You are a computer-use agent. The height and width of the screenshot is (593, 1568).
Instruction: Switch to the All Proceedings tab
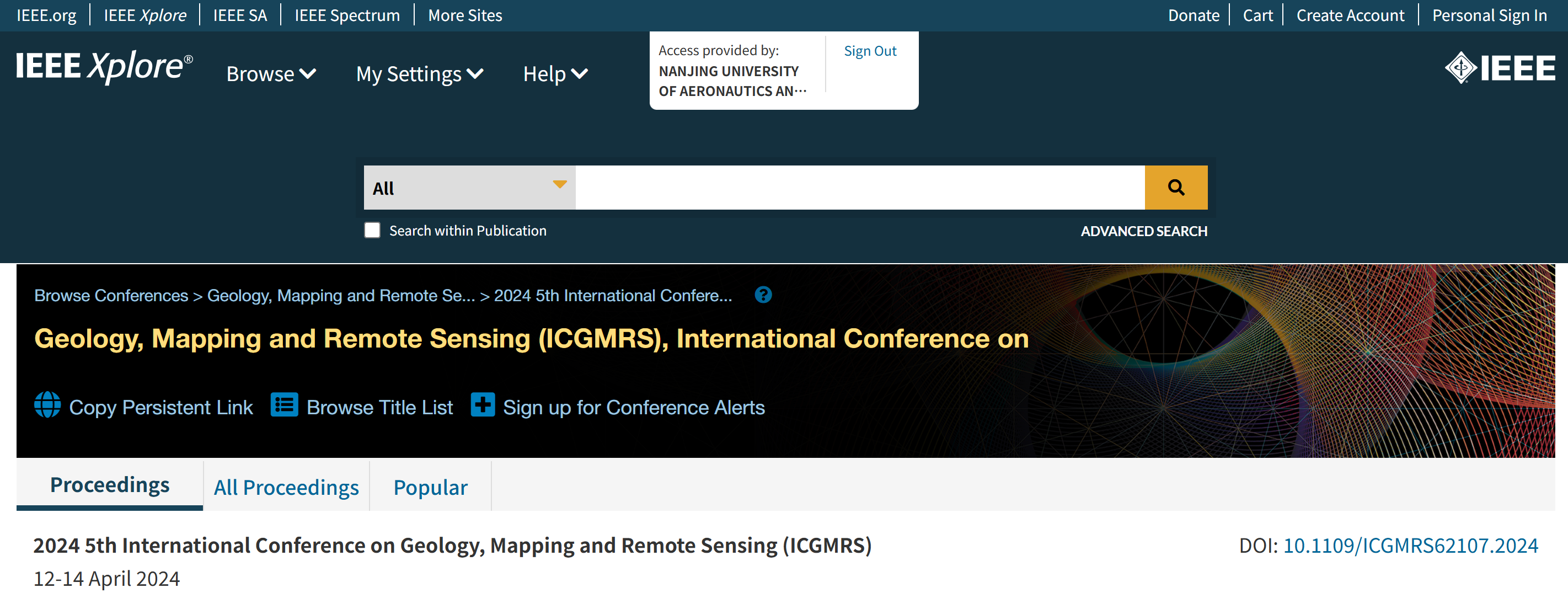click(x=286, y=487)
